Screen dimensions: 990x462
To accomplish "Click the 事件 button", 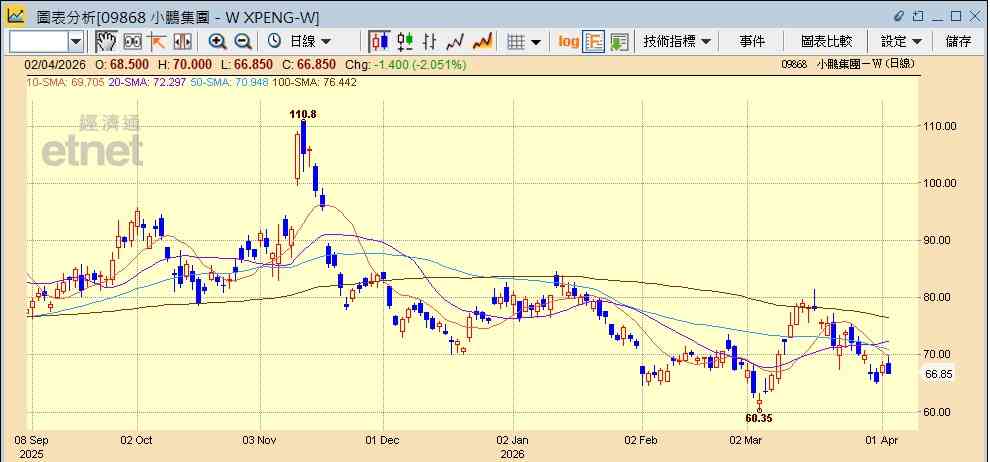I will (752, 42).
